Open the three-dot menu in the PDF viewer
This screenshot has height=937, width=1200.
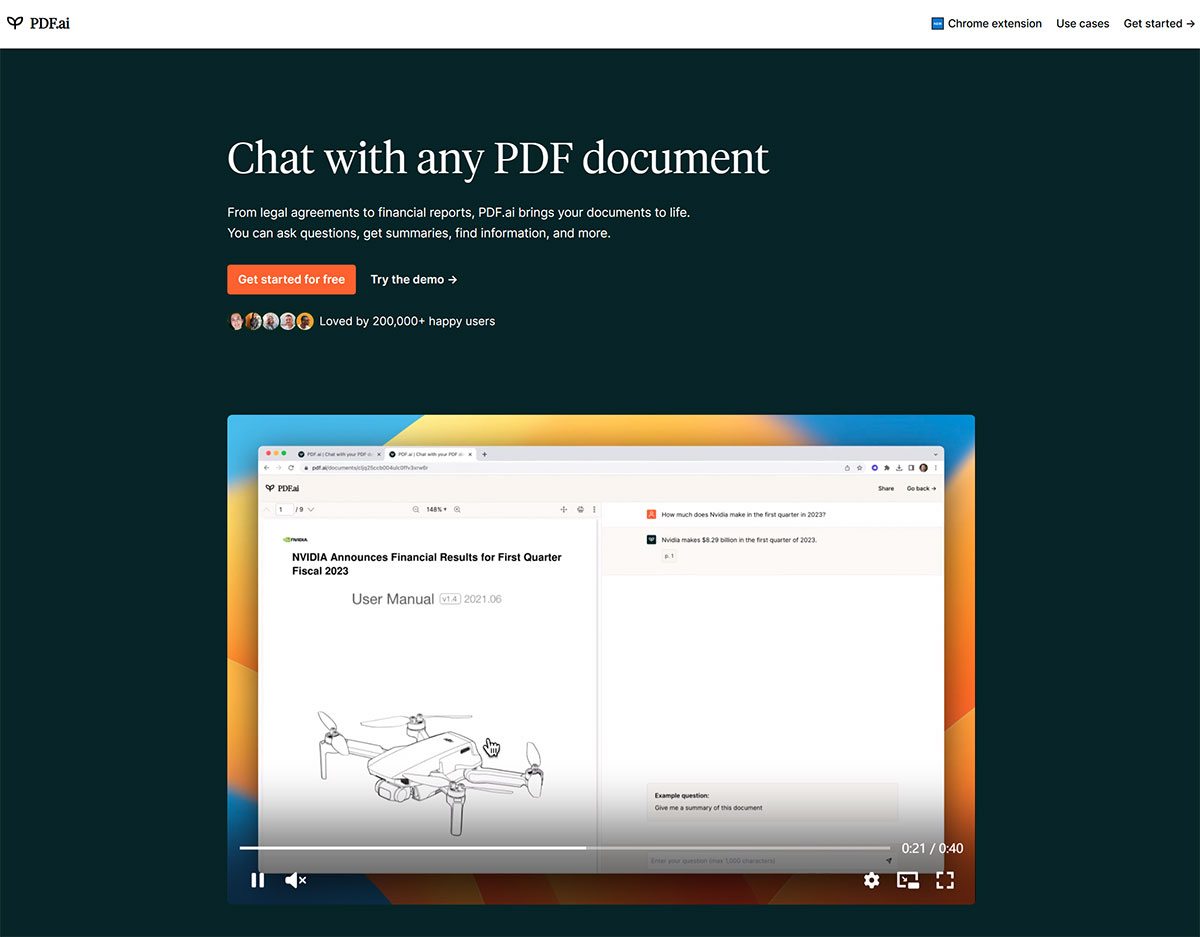tap(594, 509)
